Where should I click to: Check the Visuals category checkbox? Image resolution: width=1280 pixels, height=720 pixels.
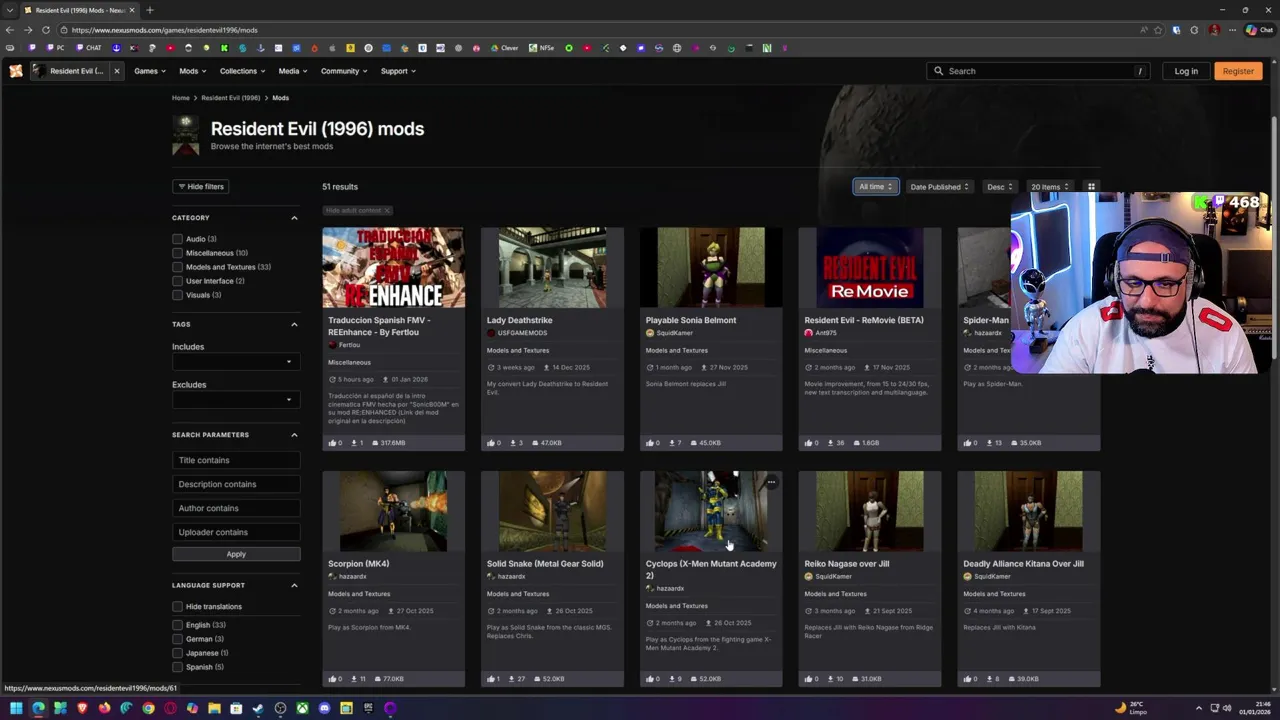(177, 295)
